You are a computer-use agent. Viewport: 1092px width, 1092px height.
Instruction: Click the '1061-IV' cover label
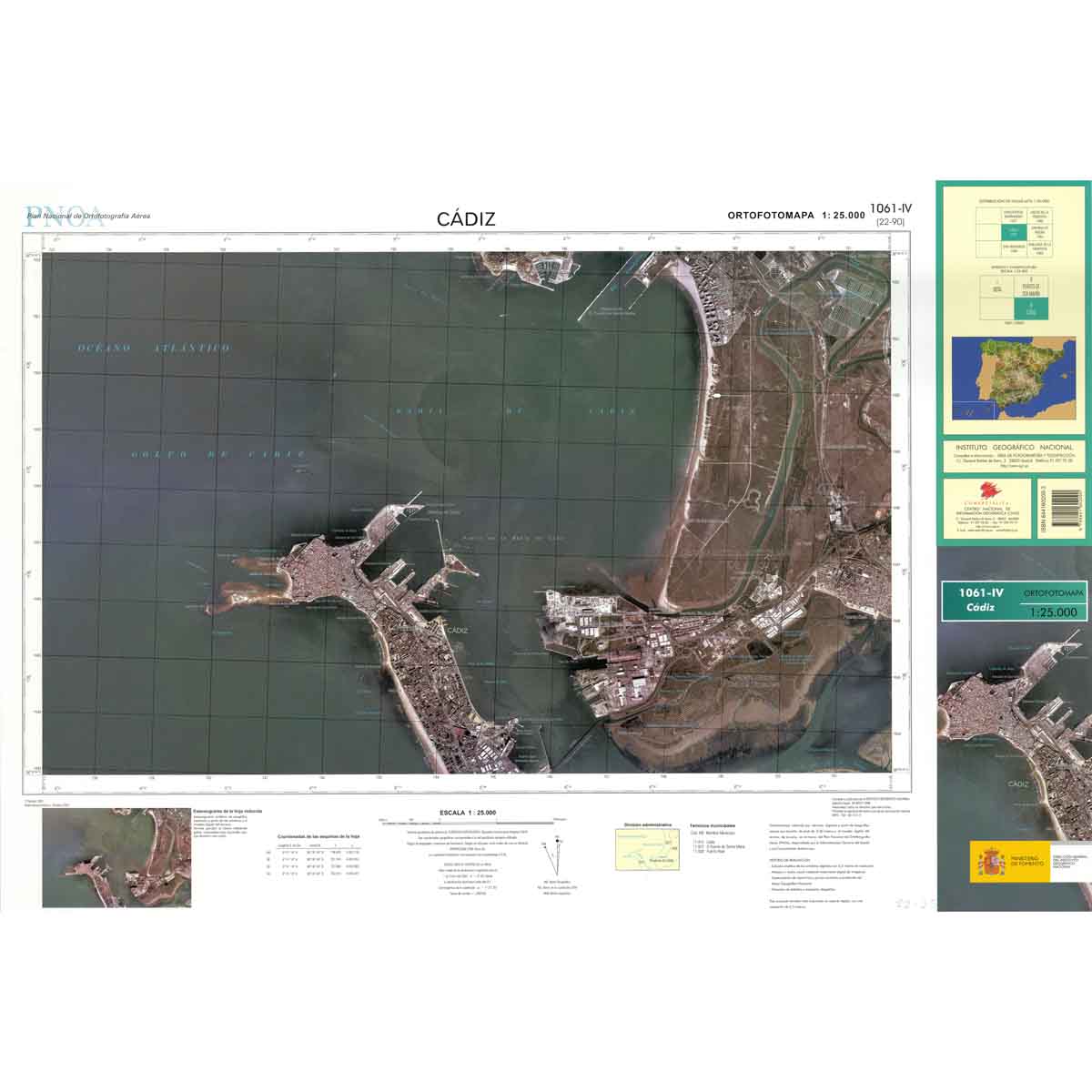click(x=980, y=592)
